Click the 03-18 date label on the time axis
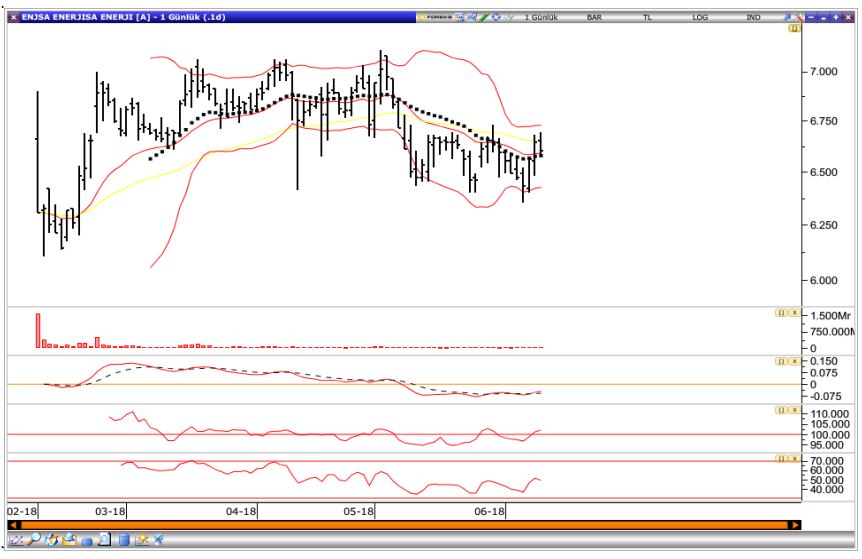 pyautogui.click(x=110, y=511)
